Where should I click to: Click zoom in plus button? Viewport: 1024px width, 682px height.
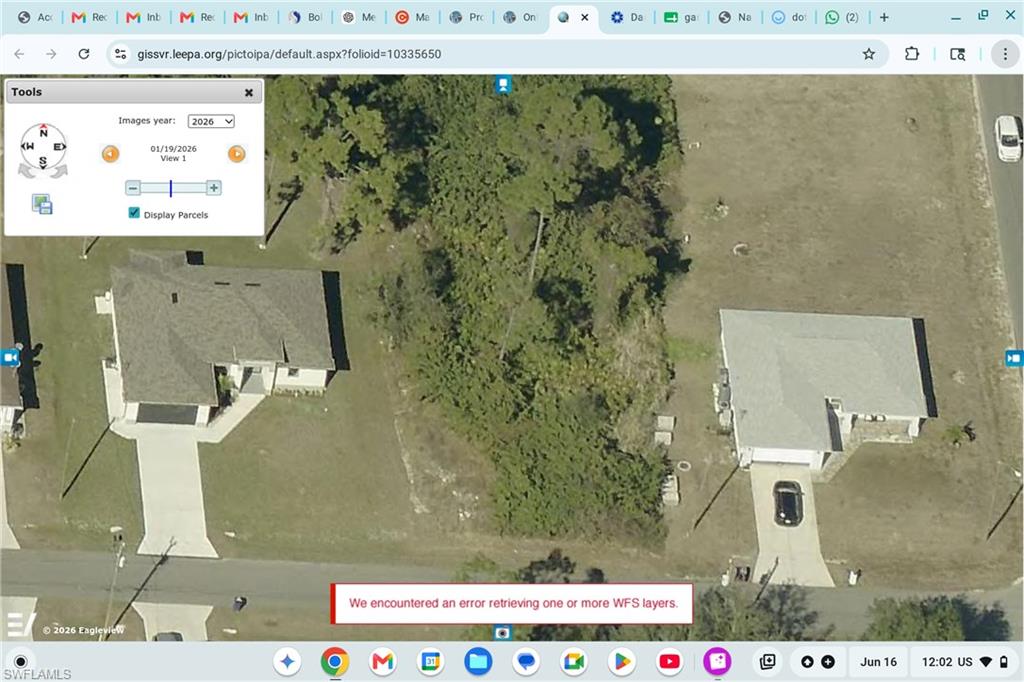[x=214, y=188]
